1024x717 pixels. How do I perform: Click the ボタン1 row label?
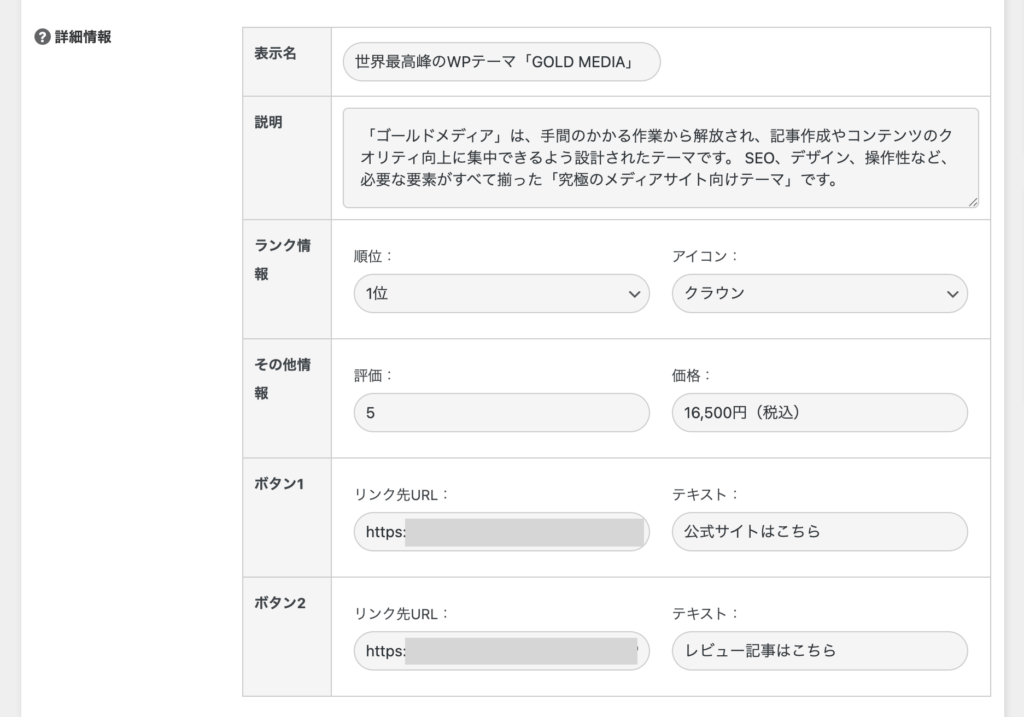279,484
